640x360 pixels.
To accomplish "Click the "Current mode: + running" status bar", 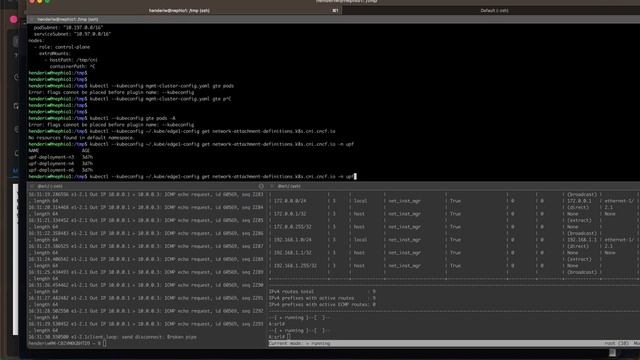I will [x=453, y=344].
